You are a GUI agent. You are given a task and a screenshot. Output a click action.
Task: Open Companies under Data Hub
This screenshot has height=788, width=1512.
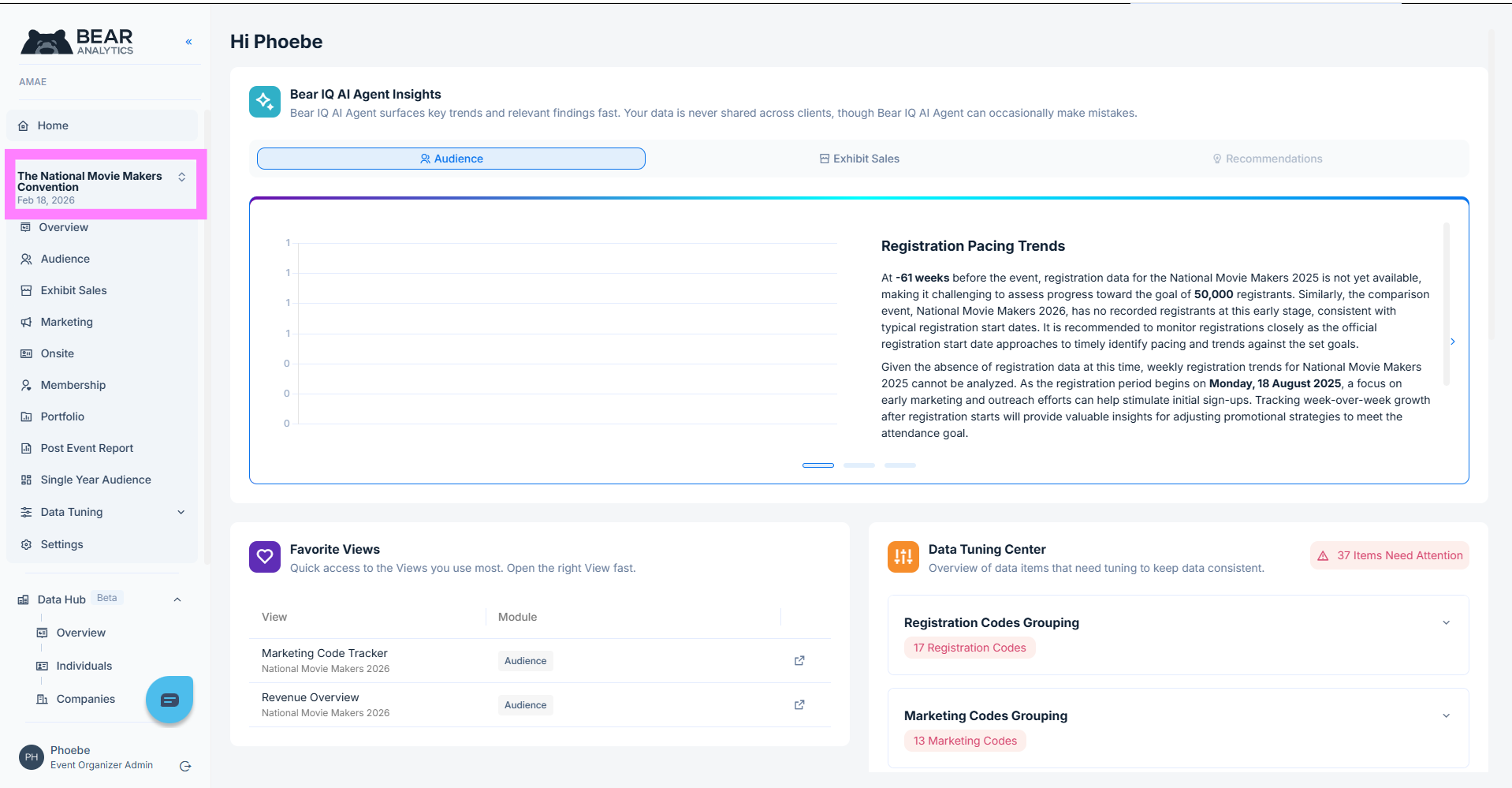[x=85, y=699]
